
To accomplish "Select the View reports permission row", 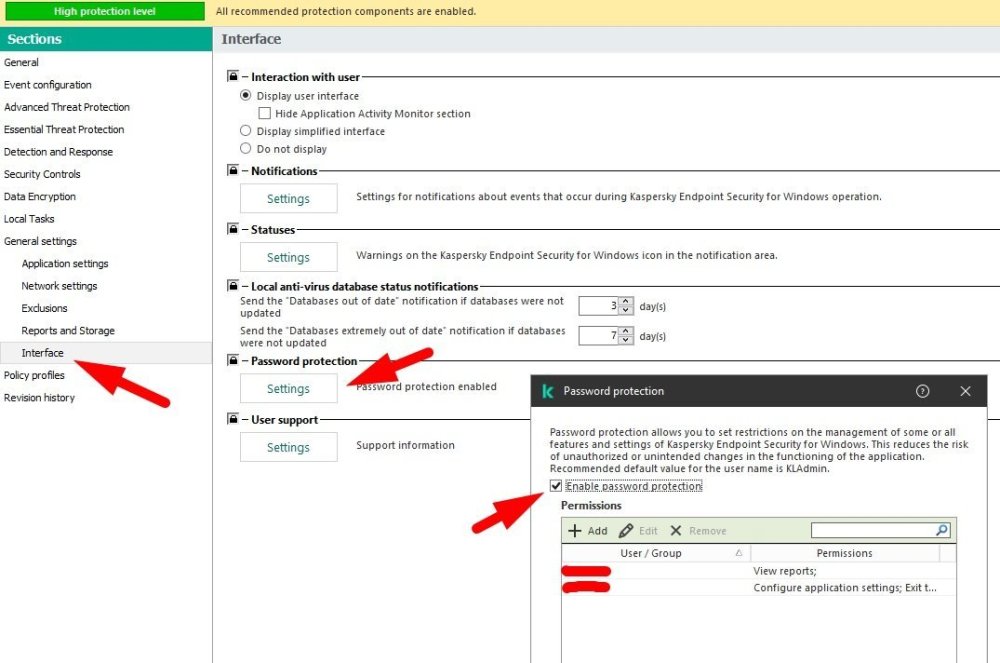I will click(758, 571).
